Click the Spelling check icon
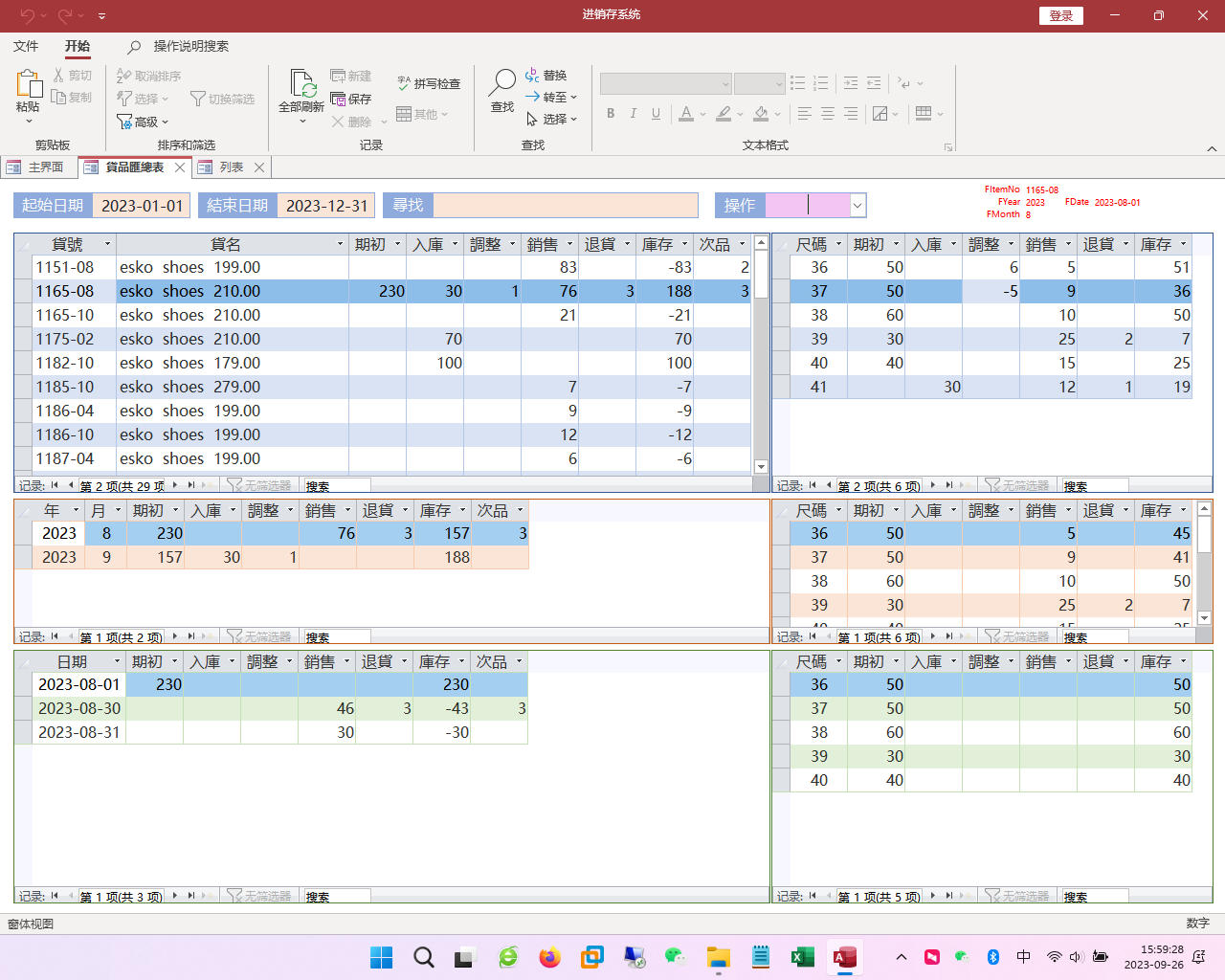Viewport: 1225px width, 980px height. coord(405,83)
